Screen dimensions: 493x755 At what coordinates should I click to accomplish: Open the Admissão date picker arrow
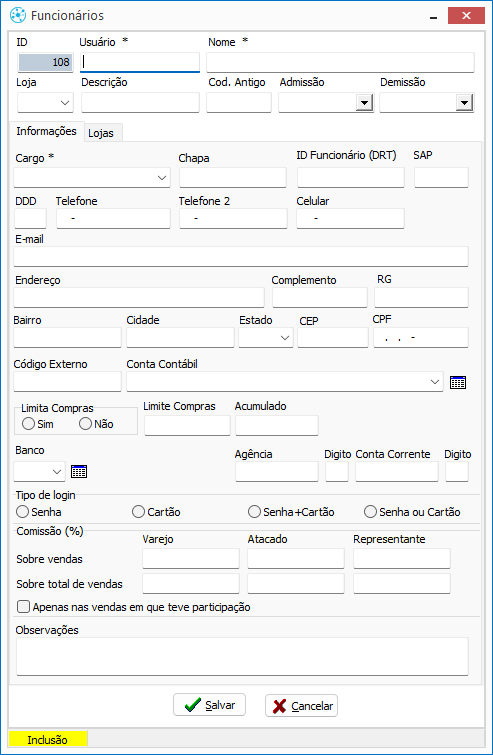pos(364,103)
